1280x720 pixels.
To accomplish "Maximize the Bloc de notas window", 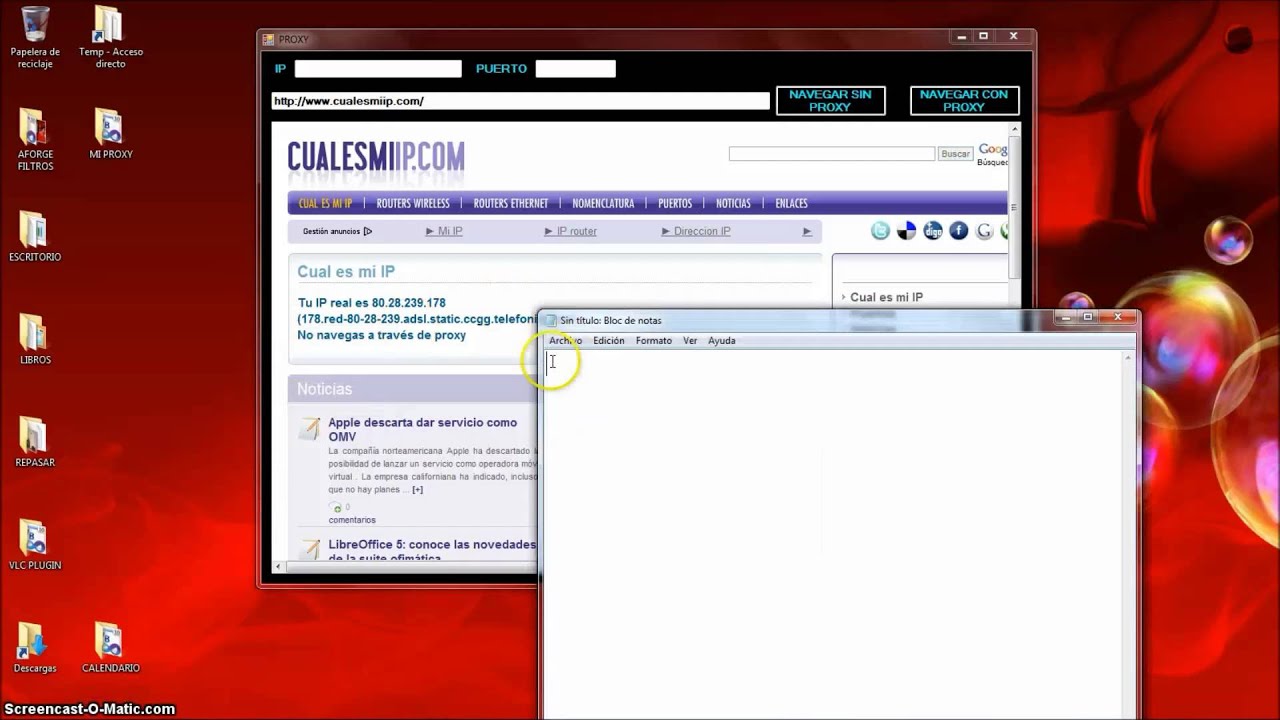I will (x=1088, y=318).
